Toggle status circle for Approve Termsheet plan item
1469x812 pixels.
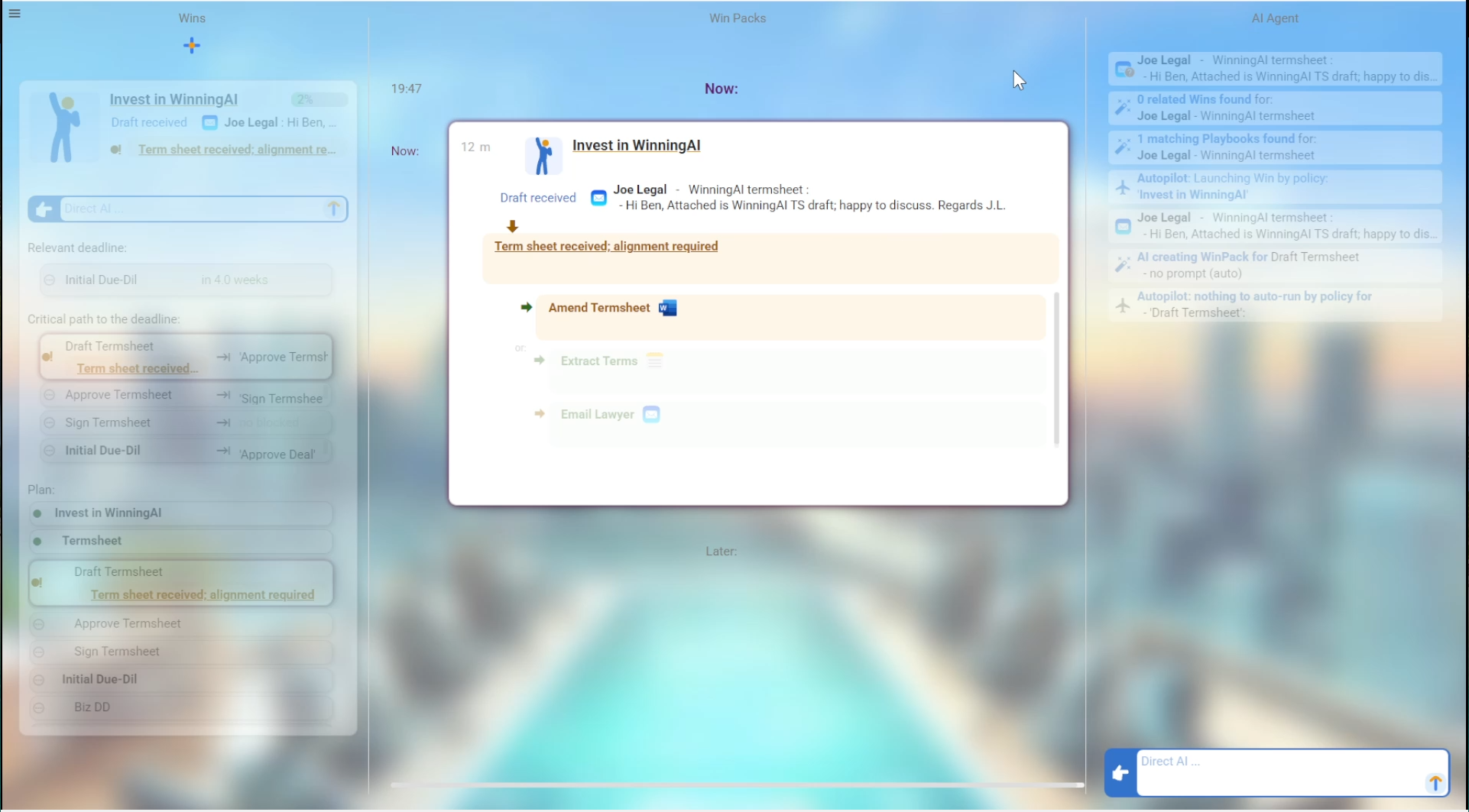click(39, 624)
